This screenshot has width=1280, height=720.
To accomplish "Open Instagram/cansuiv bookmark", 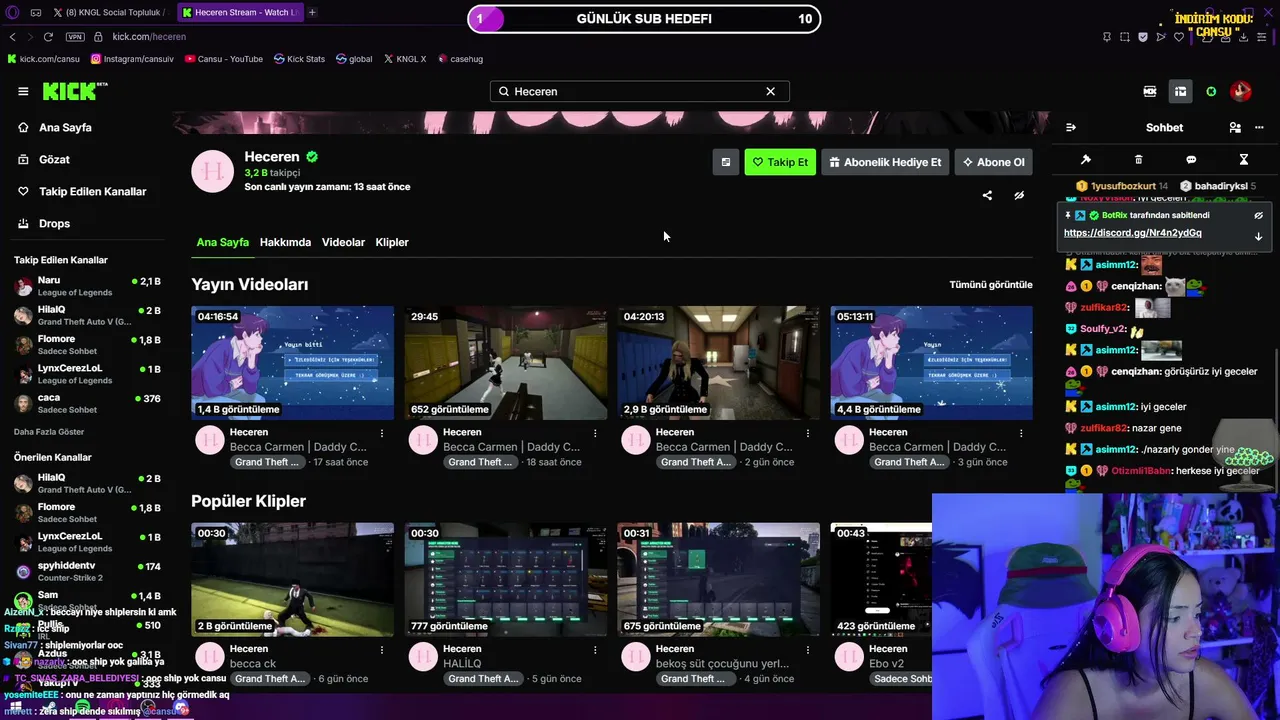I will coord(132,59).
